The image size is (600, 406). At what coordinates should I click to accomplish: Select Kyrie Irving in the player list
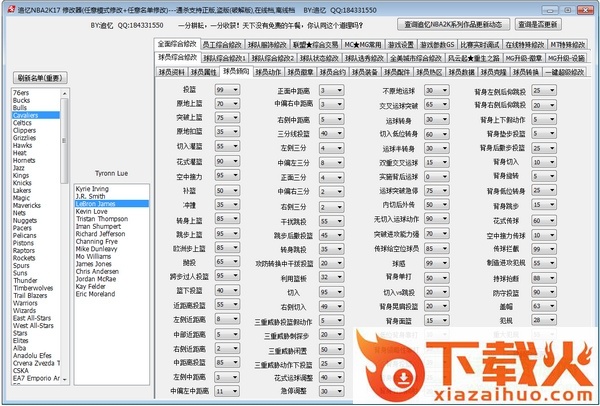[x=93, y=188]
